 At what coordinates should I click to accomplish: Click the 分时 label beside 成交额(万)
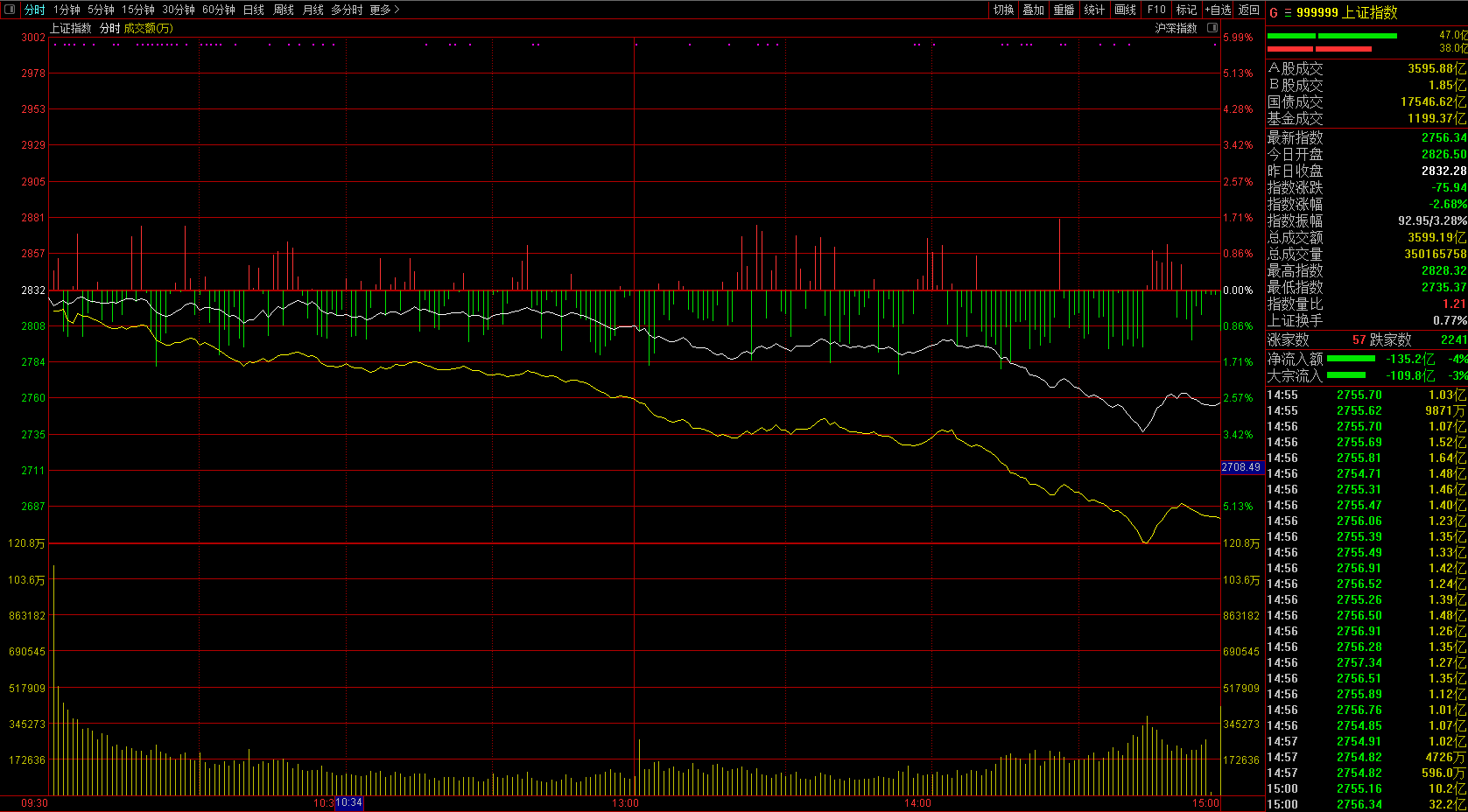(x=109, y=28)
